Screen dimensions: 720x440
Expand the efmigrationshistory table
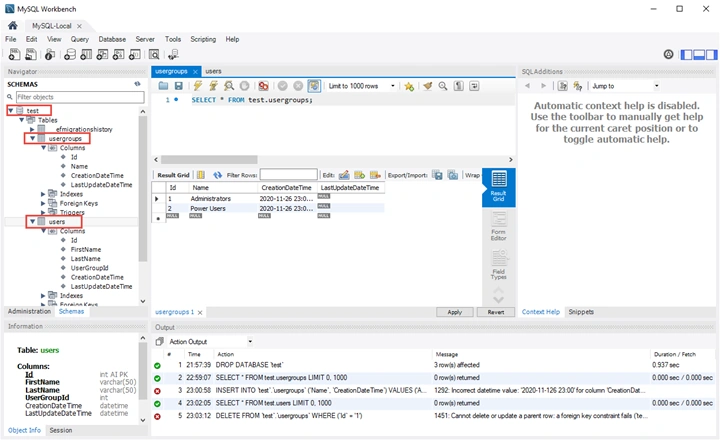click(32, 130)
